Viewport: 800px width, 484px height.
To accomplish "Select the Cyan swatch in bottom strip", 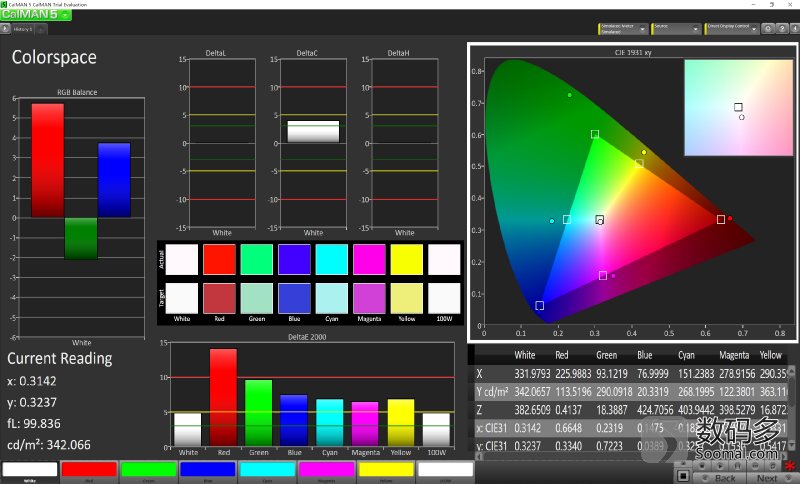I will pos(266,470).
